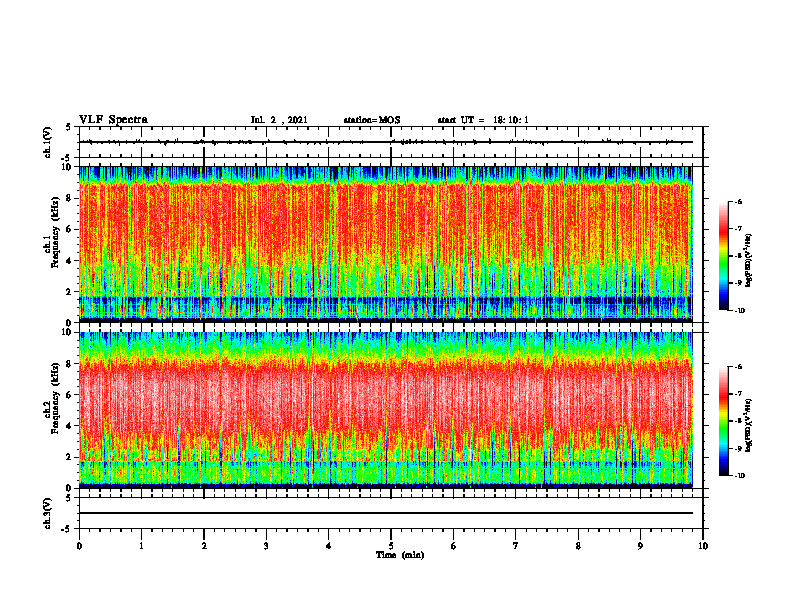Click the "8" kHz tick of ch.1 spectrogram
Image resolution: width=792 pixels, height=612 pixels.
70,198
